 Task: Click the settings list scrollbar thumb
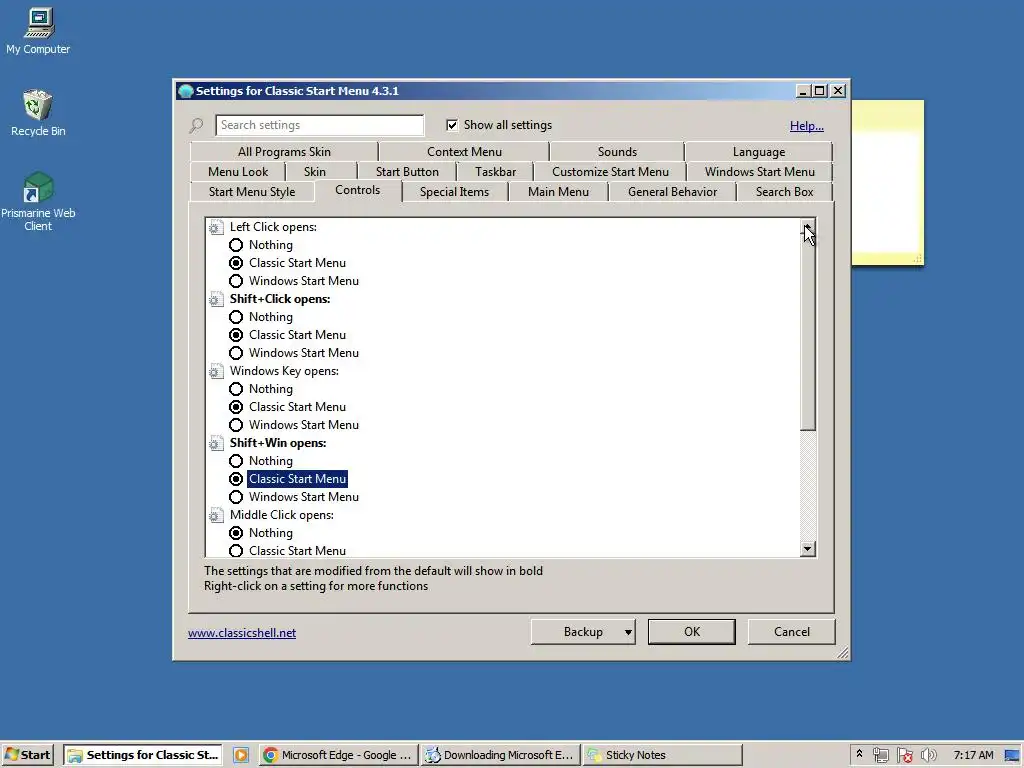(808, 332)
